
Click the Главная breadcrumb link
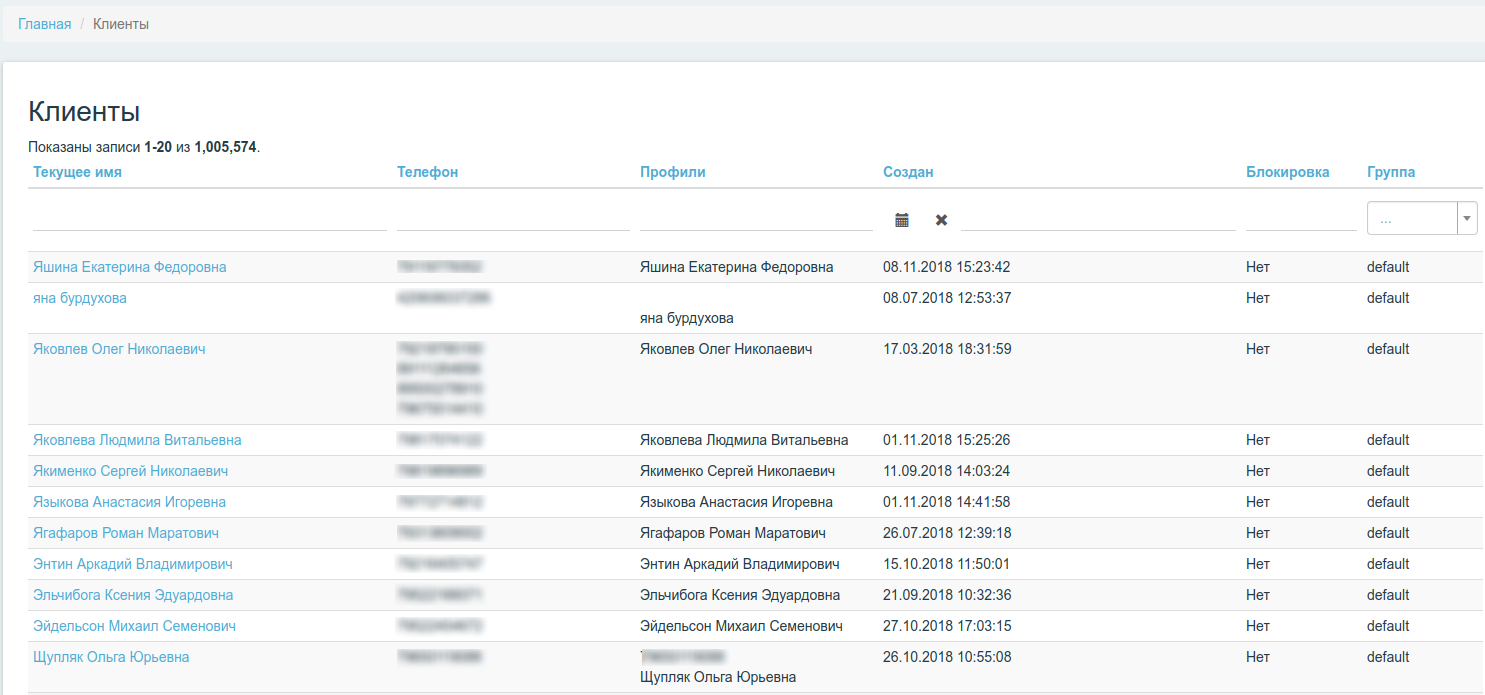(x=45, y=24)
